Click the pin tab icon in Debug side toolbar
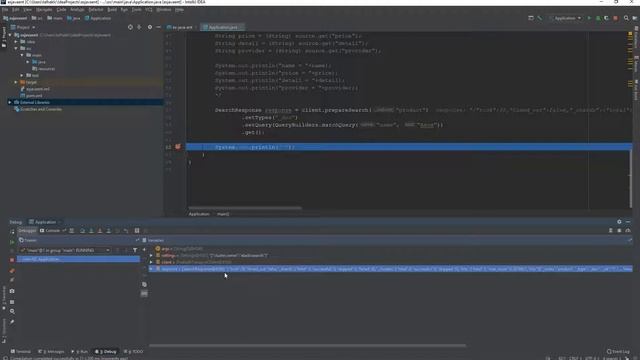The width and height of the screenshot is (640, 360). click(12, 322)
